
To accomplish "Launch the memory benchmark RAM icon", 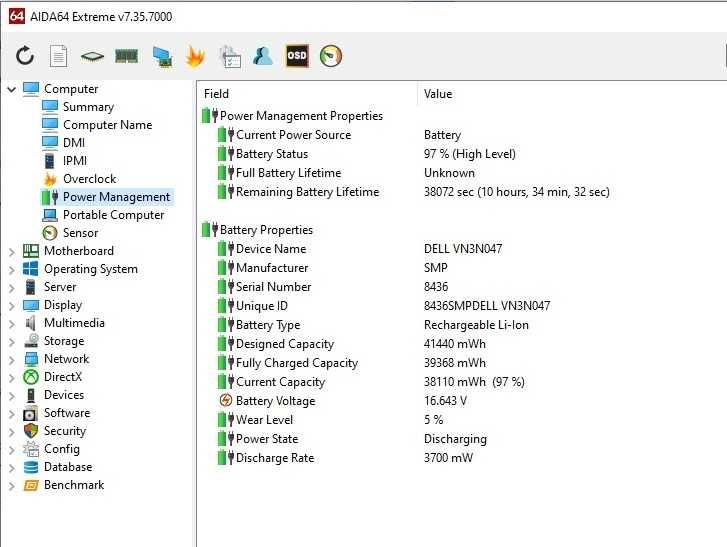I will (127, 57).
